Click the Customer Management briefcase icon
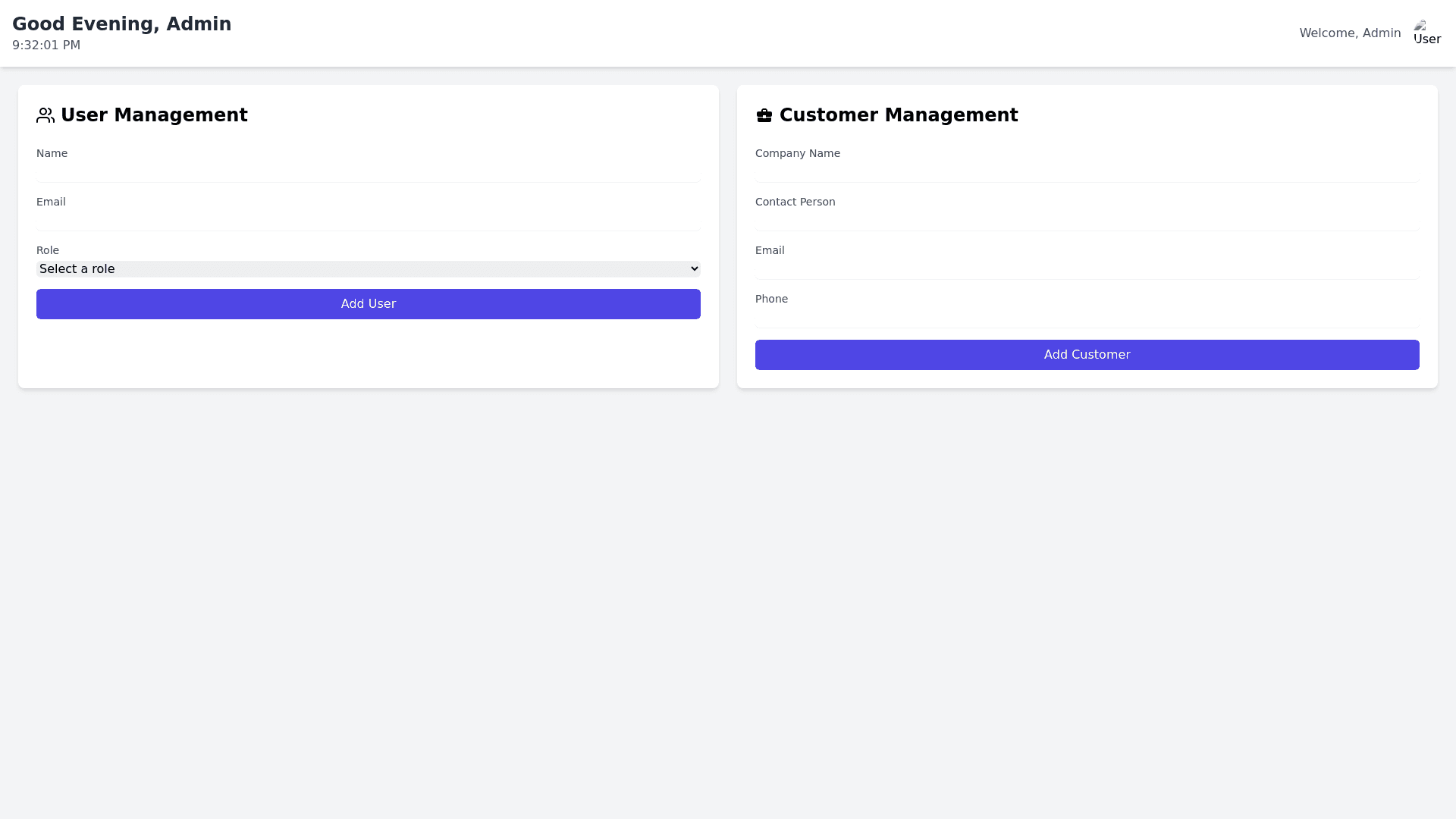 (764, 115)
